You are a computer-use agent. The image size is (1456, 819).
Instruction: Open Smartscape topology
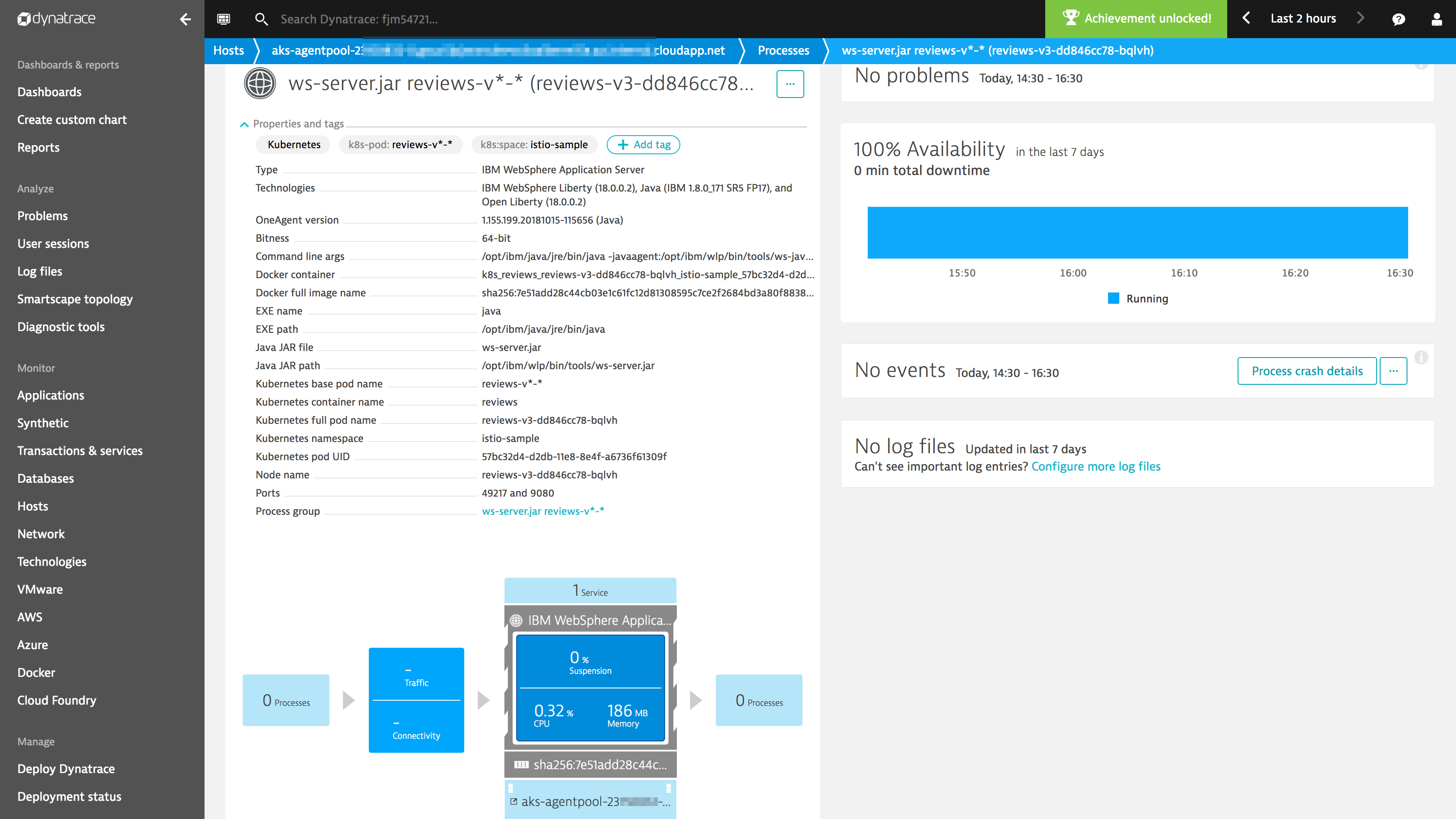75,299
